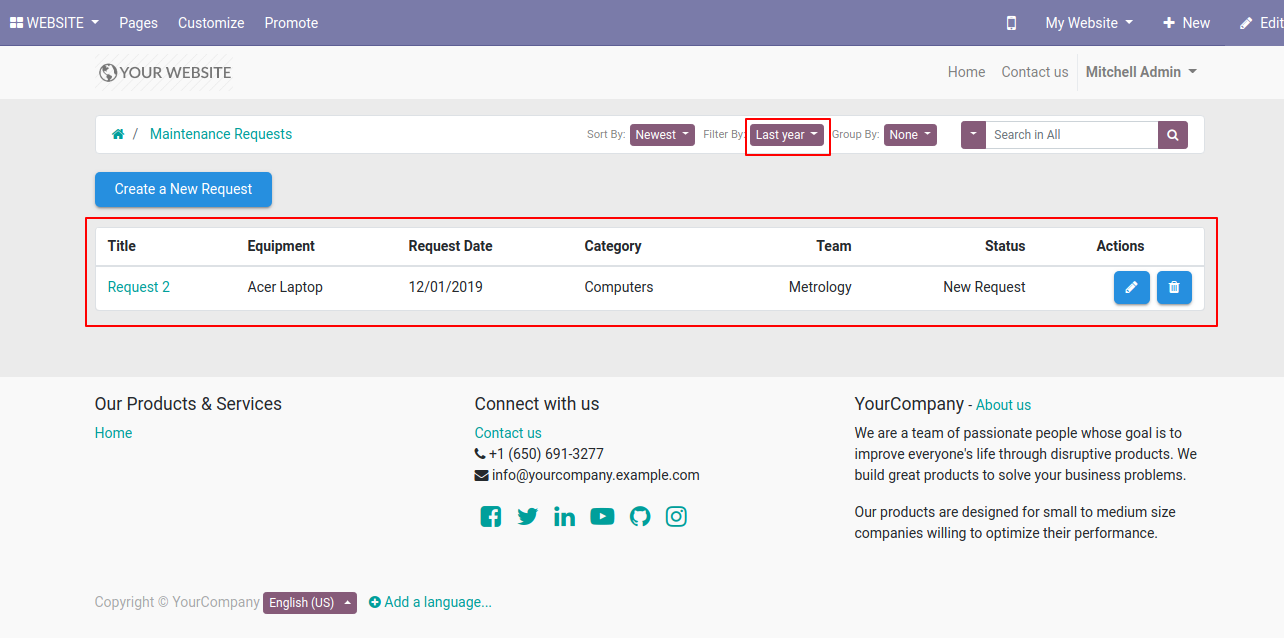Open the English (US) language selector
Image resolution: width=1284 pixels, height=638 pixels.
pyautogui.click(x=310, y=603)
